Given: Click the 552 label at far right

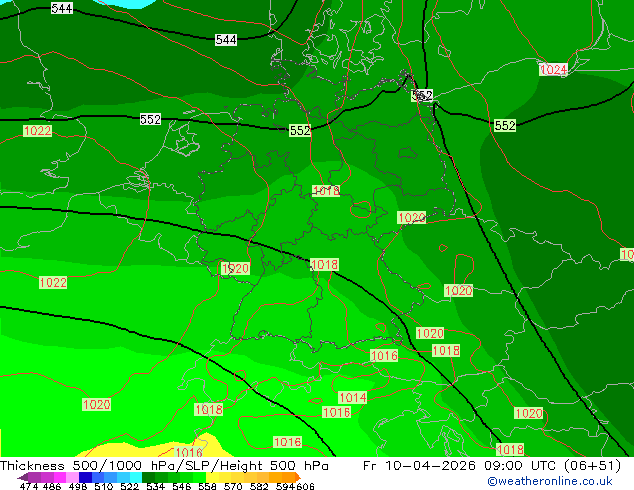Looking at the screenshot, I should pos(505,126).
